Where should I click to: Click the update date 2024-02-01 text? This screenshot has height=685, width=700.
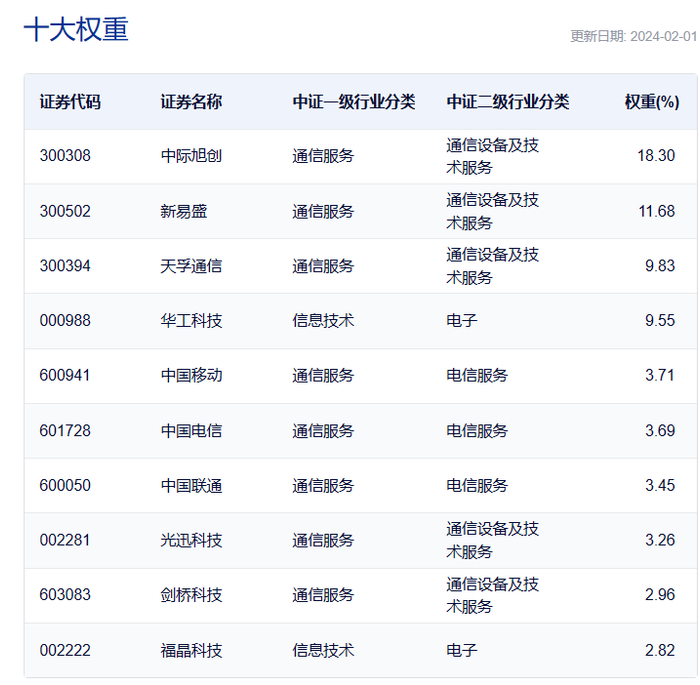click(663, 36)
